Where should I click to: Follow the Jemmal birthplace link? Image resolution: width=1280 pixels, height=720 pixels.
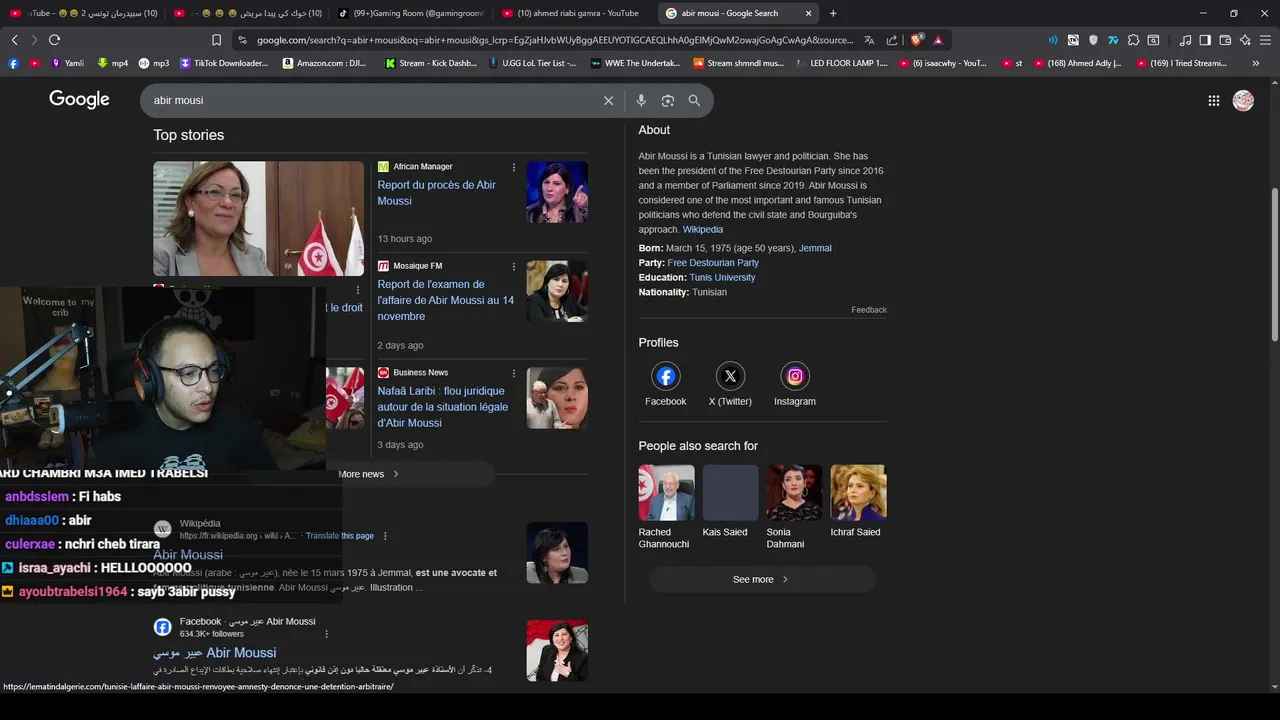click(x=815, y=248)
